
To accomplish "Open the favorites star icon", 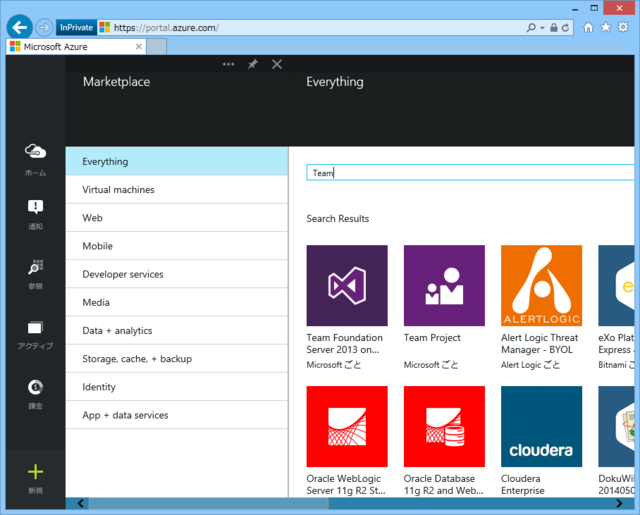I will point(606,27).
